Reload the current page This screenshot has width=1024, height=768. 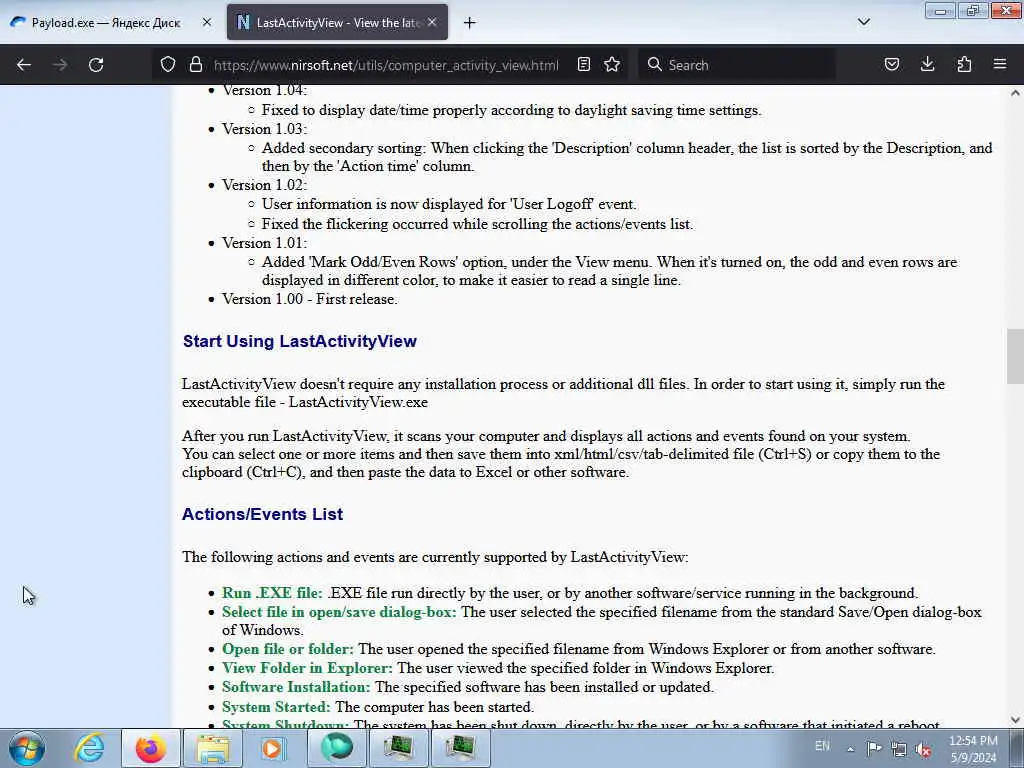[x=96, y=65]
